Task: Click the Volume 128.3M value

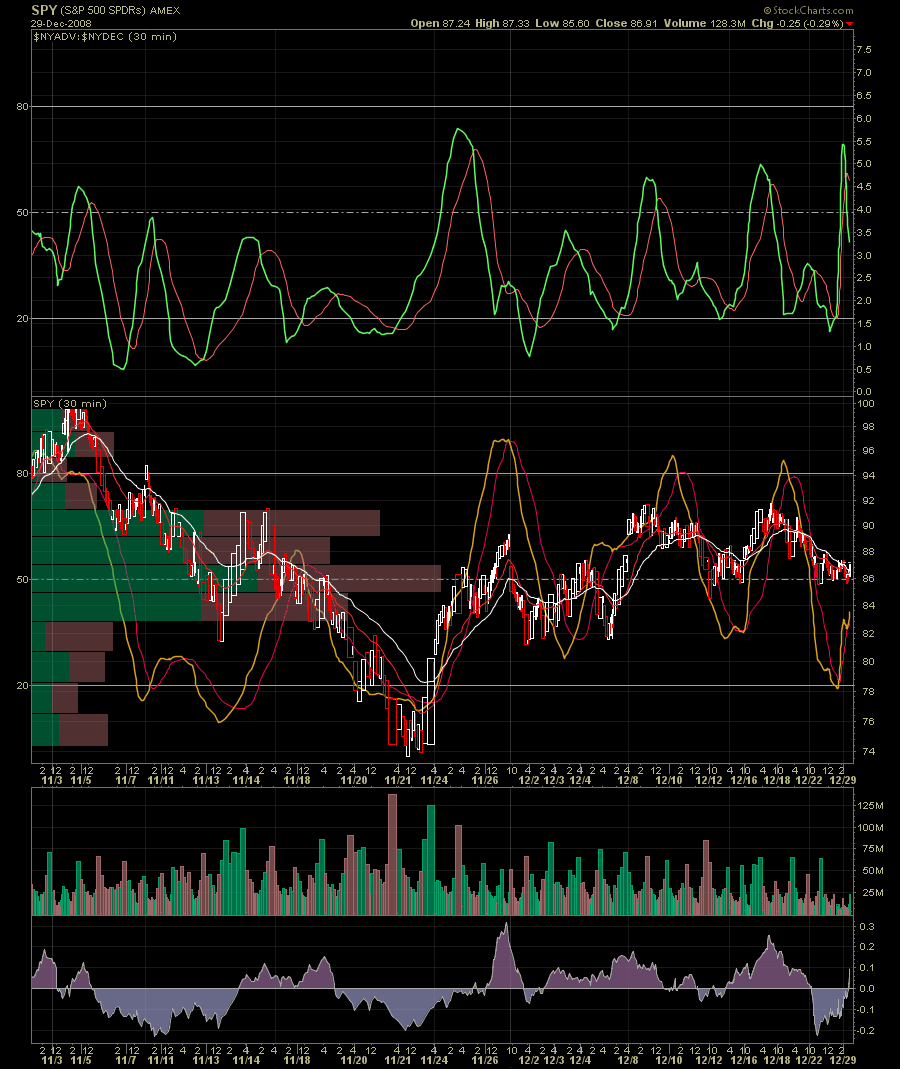Action: pos(705,23)
